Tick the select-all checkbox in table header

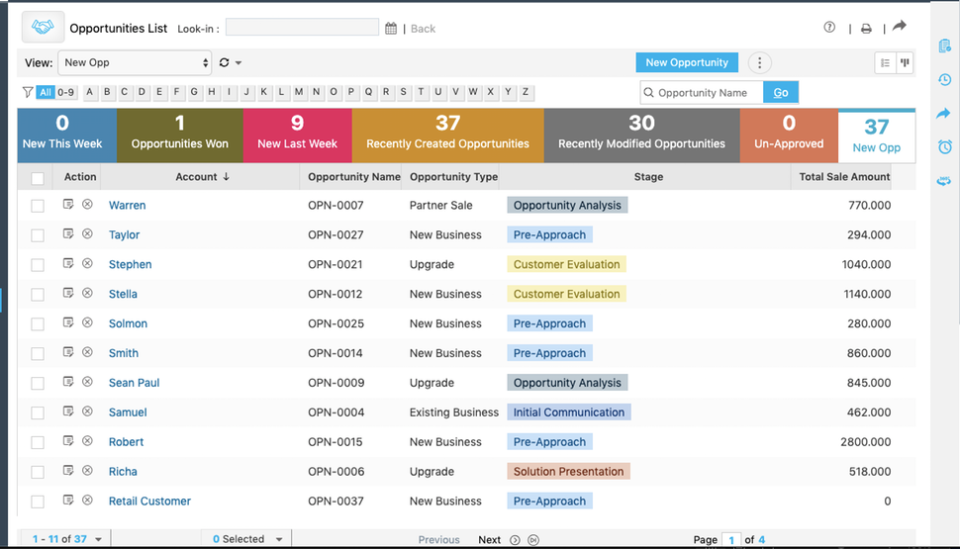click(x=37, y=178)
